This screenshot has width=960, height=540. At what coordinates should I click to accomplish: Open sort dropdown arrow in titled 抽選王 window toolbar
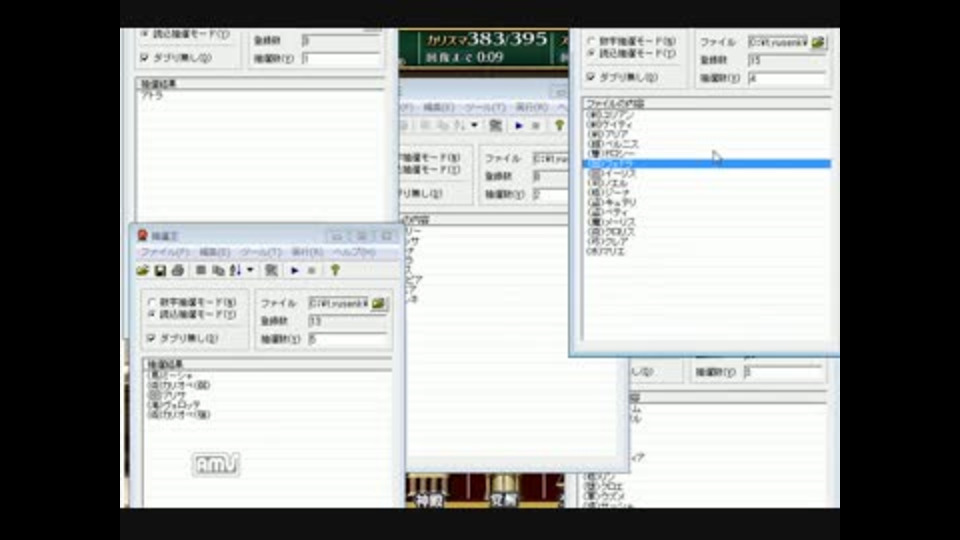[x=250, y=270]
